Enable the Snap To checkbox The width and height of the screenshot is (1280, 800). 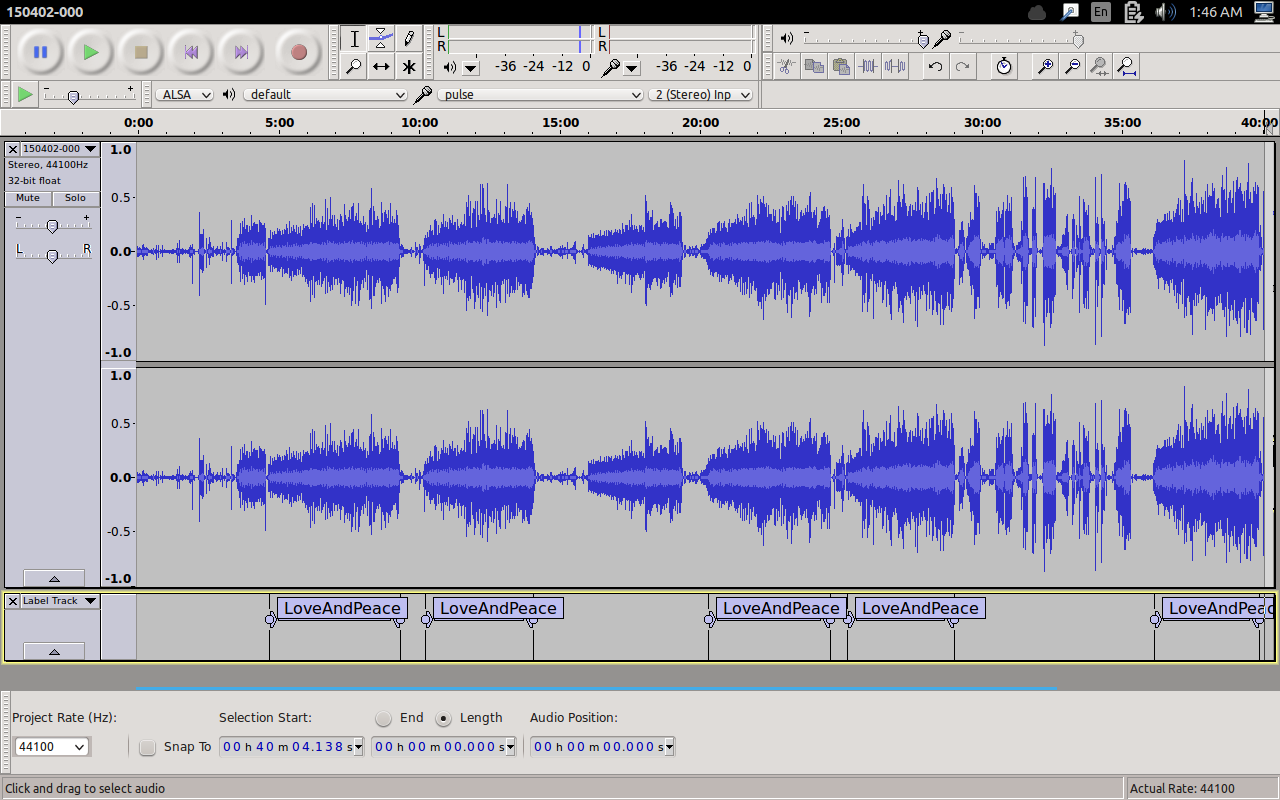coord(148,747)
